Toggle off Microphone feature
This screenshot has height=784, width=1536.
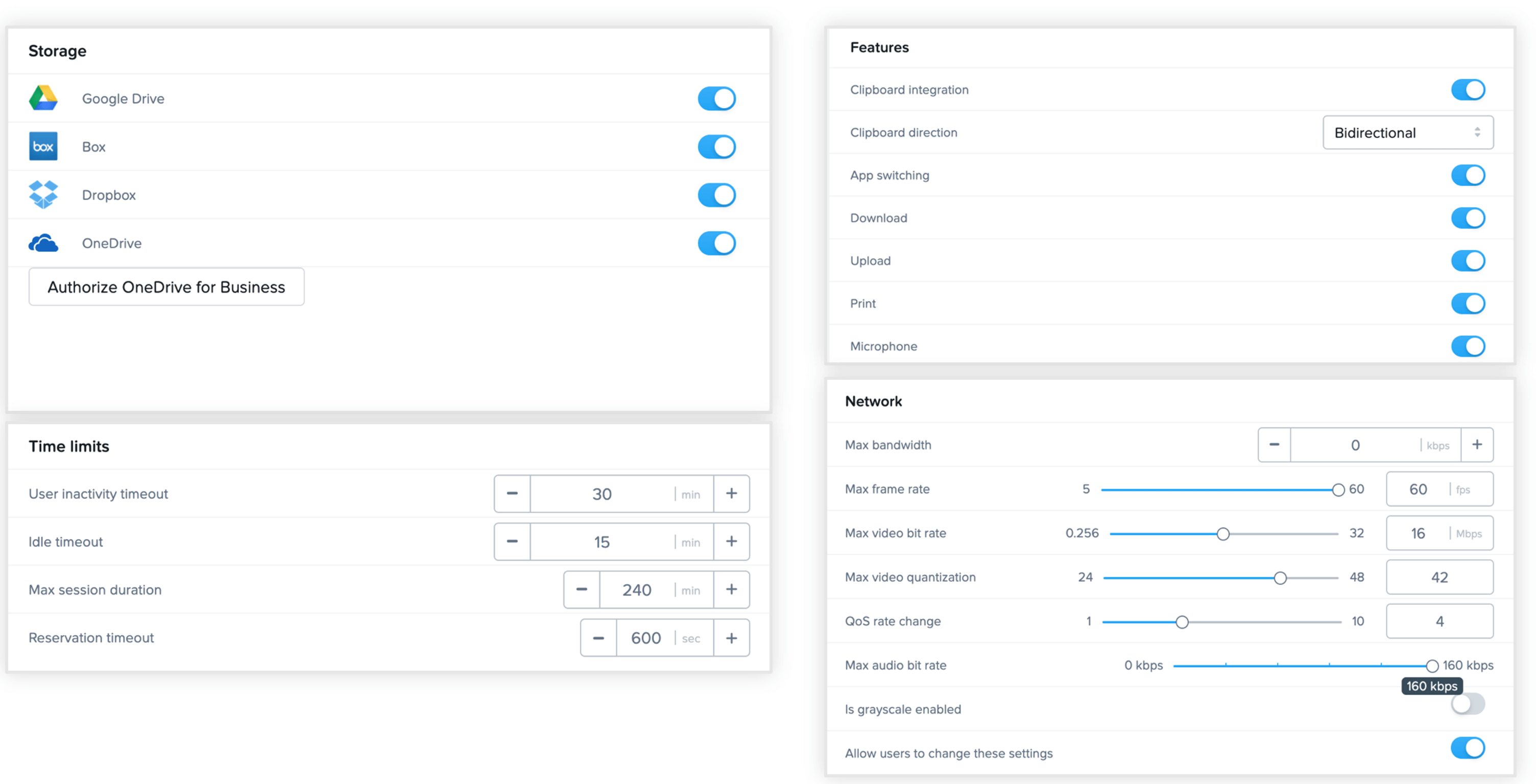(x=1468, y=347)
